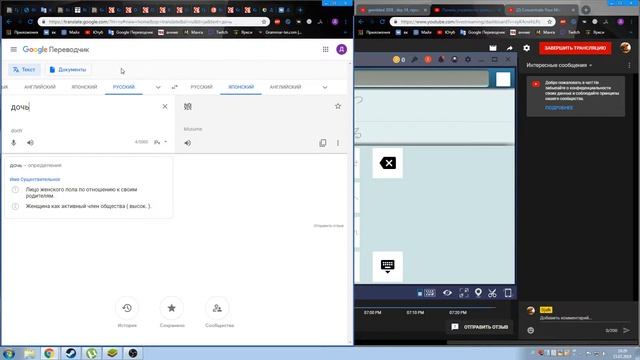This screenshot has height=360, width=640.
Task: Open Windows Start menu
Action: pyautogui.click(x=9, y=353)
